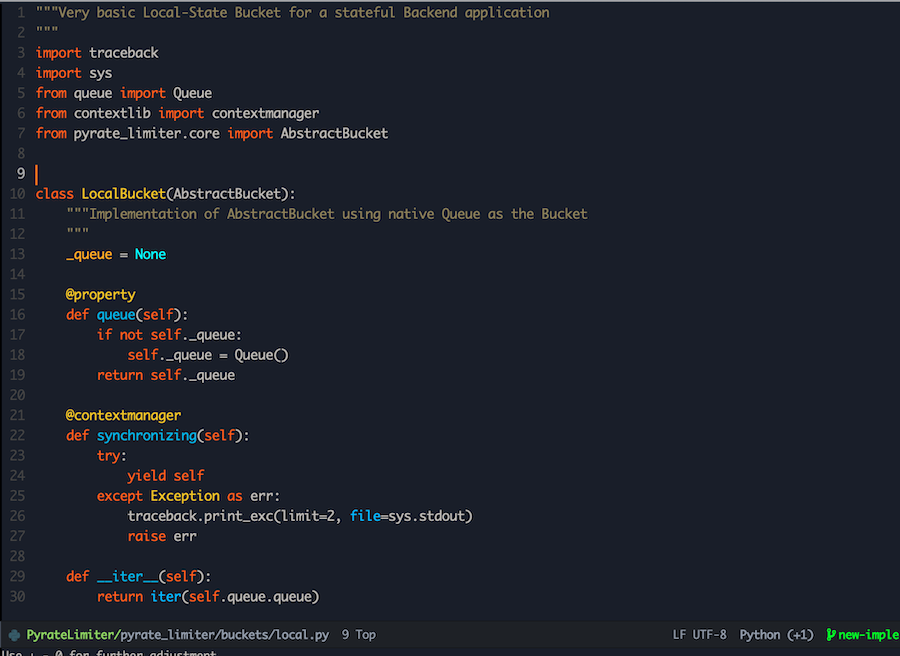Click 'traceback.print_exc' on line 26

coord(200,516)
